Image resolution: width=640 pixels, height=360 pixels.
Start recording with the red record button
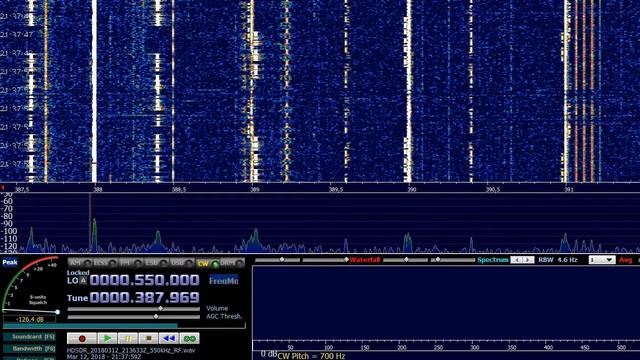[82, 338]
